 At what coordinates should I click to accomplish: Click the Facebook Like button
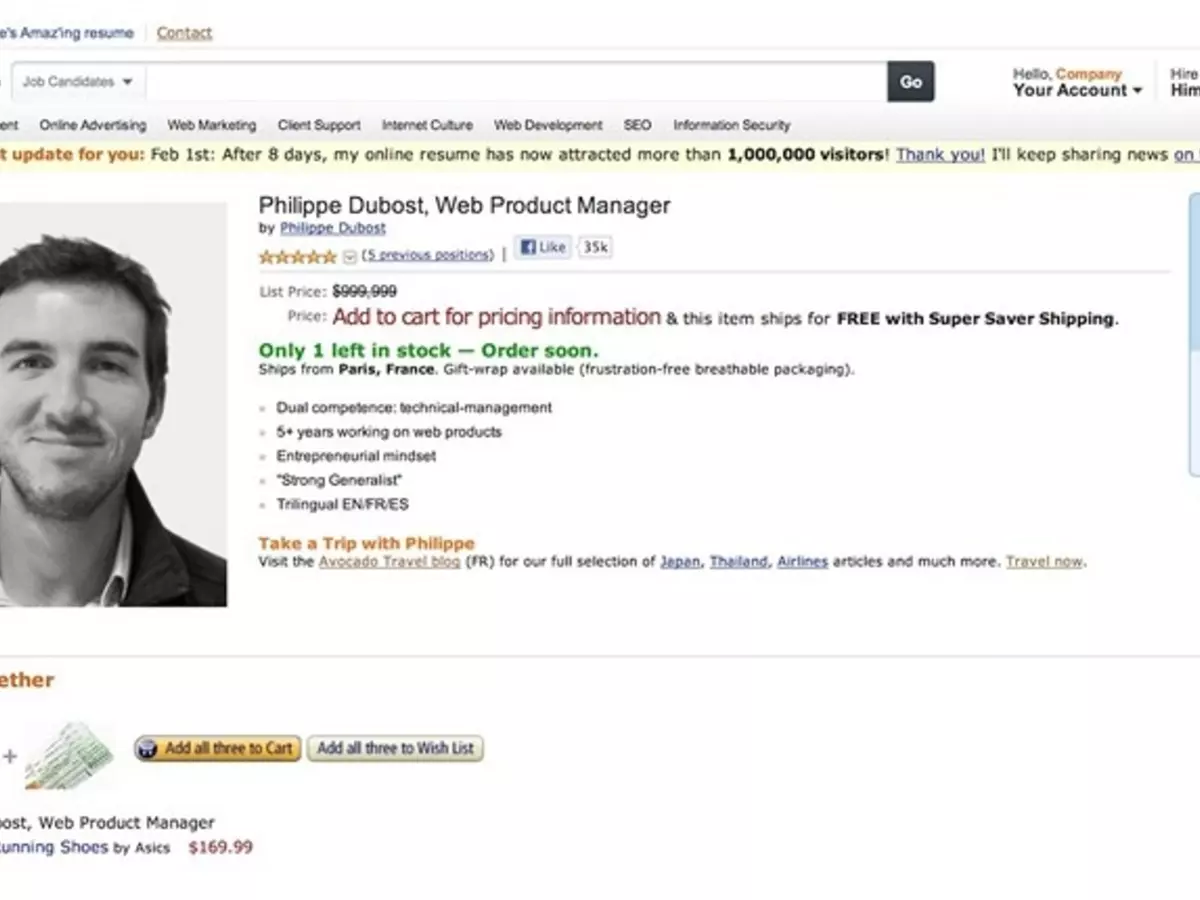pyautogui.click(x=543, y=248)
